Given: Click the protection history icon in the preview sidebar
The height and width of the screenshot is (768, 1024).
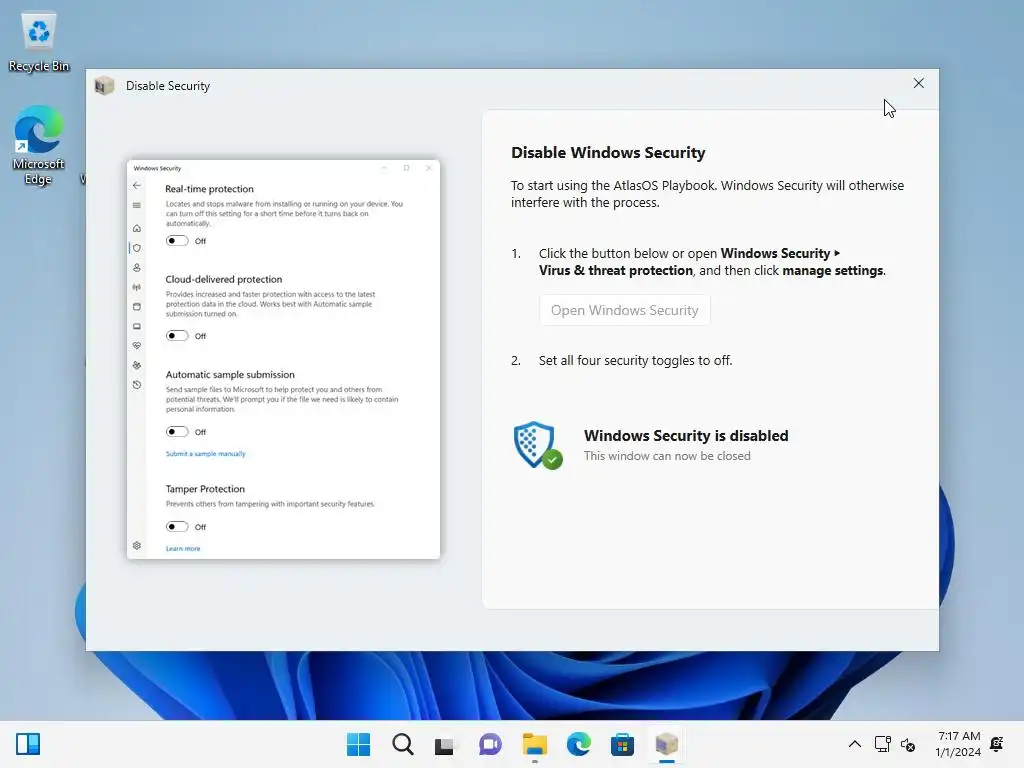Looking at the screenshot, I should click(x=136, y=385).
